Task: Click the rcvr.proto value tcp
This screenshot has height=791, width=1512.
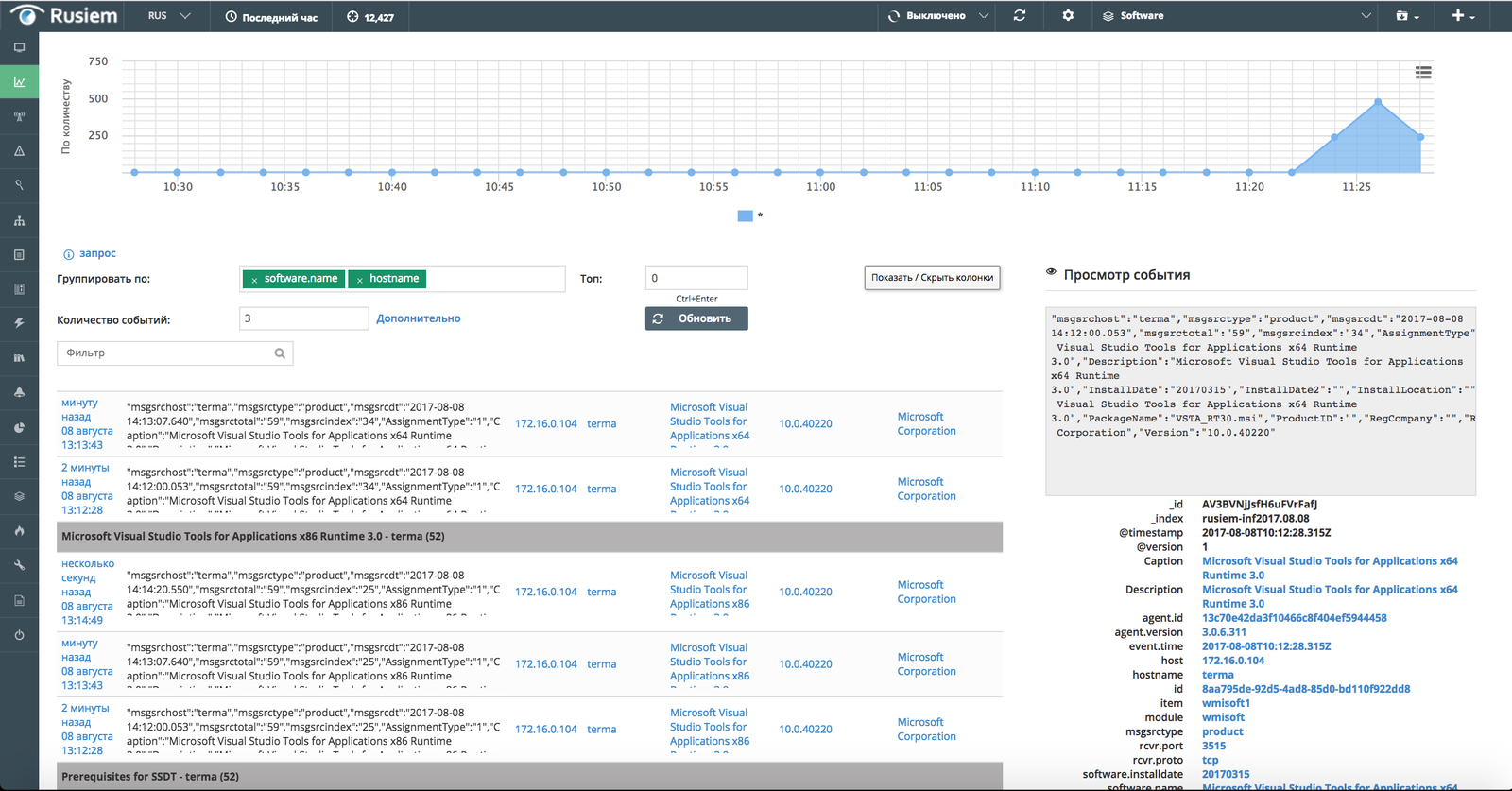Action: 1211,760
